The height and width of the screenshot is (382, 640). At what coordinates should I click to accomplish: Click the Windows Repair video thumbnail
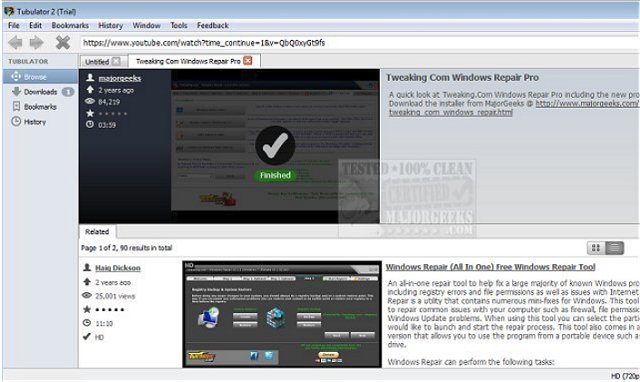click(x=282, y=314)
